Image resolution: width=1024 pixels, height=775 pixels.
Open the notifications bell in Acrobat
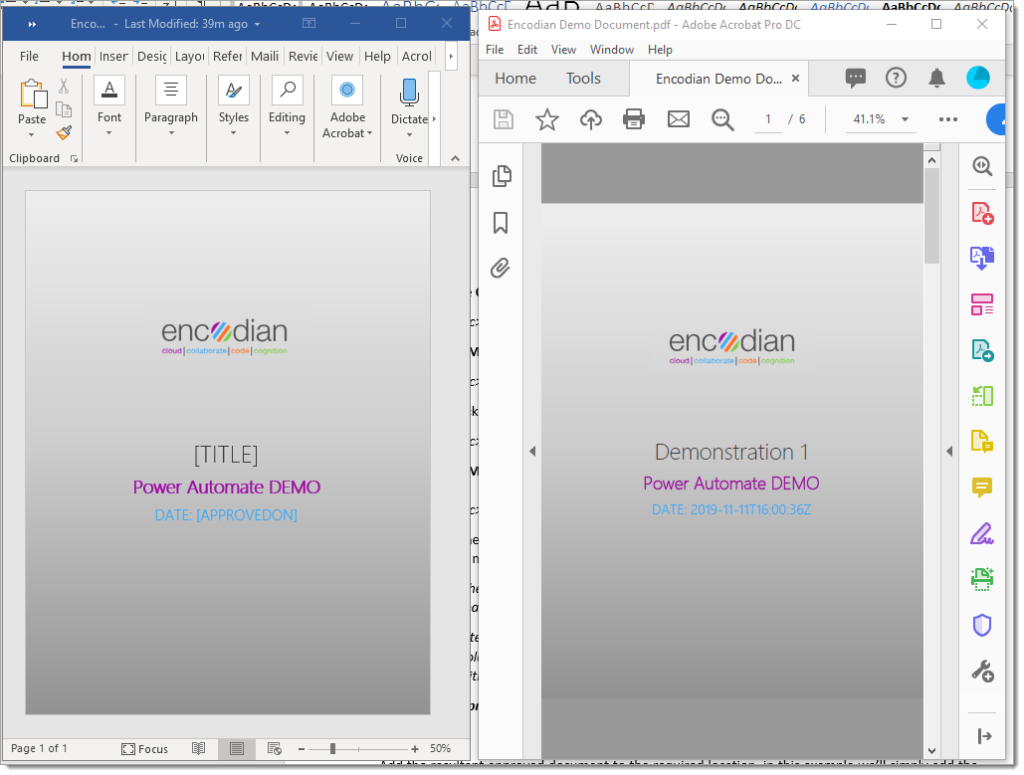[x=937, y=78]
